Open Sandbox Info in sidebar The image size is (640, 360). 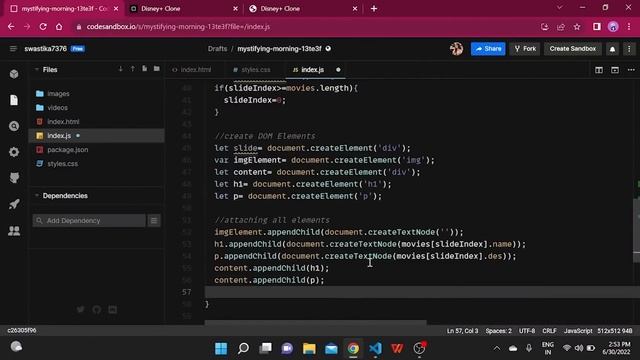14,74
